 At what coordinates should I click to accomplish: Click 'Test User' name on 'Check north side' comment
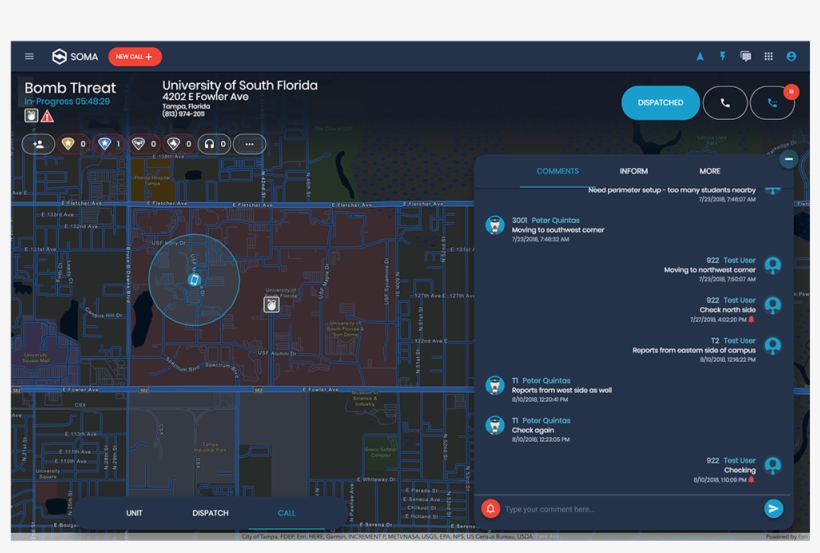pyautogui.click(x=739, y=300)
